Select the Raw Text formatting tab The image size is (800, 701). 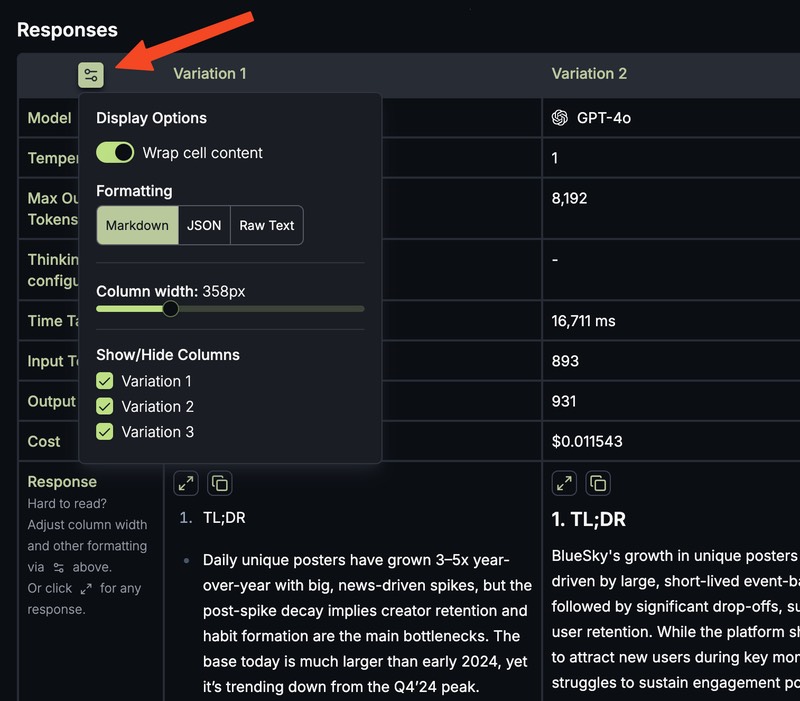pos(266,225)
